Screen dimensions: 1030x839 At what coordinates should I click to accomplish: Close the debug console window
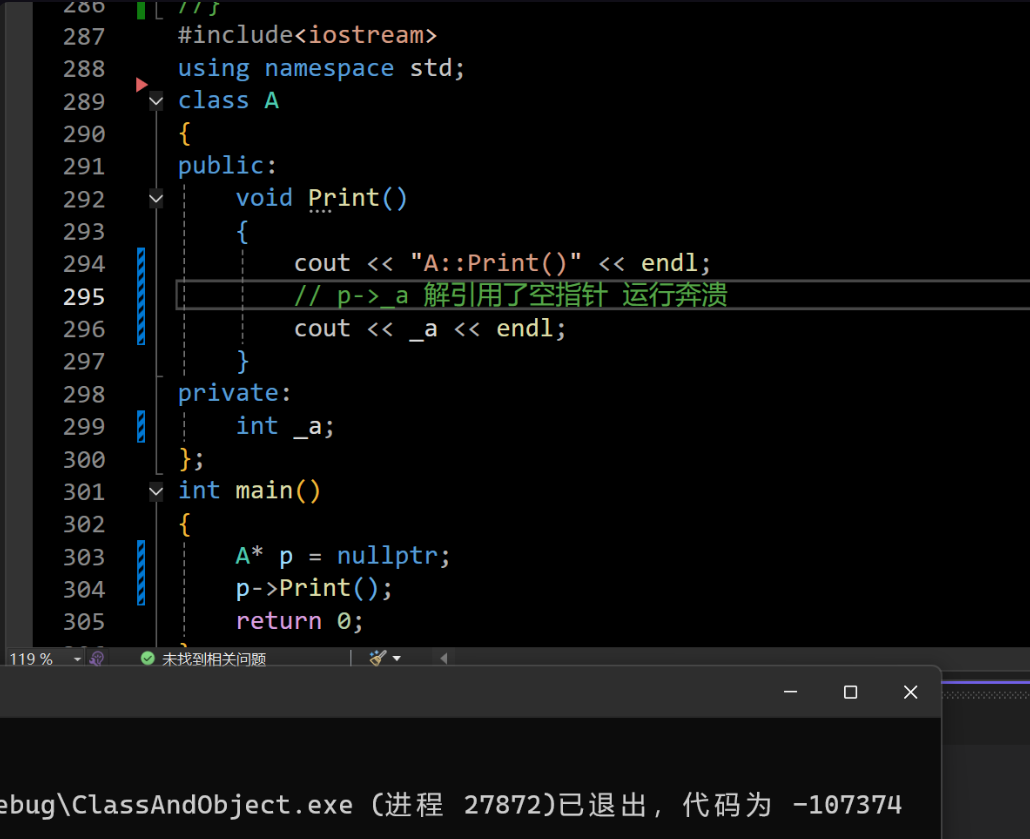(910, 692)
